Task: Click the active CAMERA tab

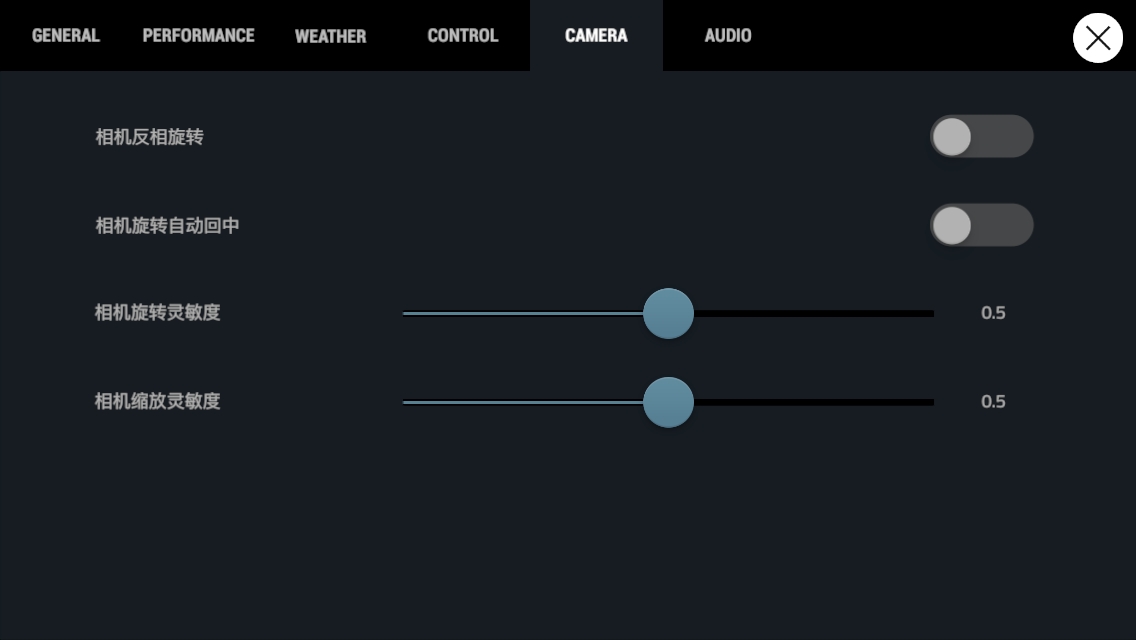Action: [x=596, y=36]
